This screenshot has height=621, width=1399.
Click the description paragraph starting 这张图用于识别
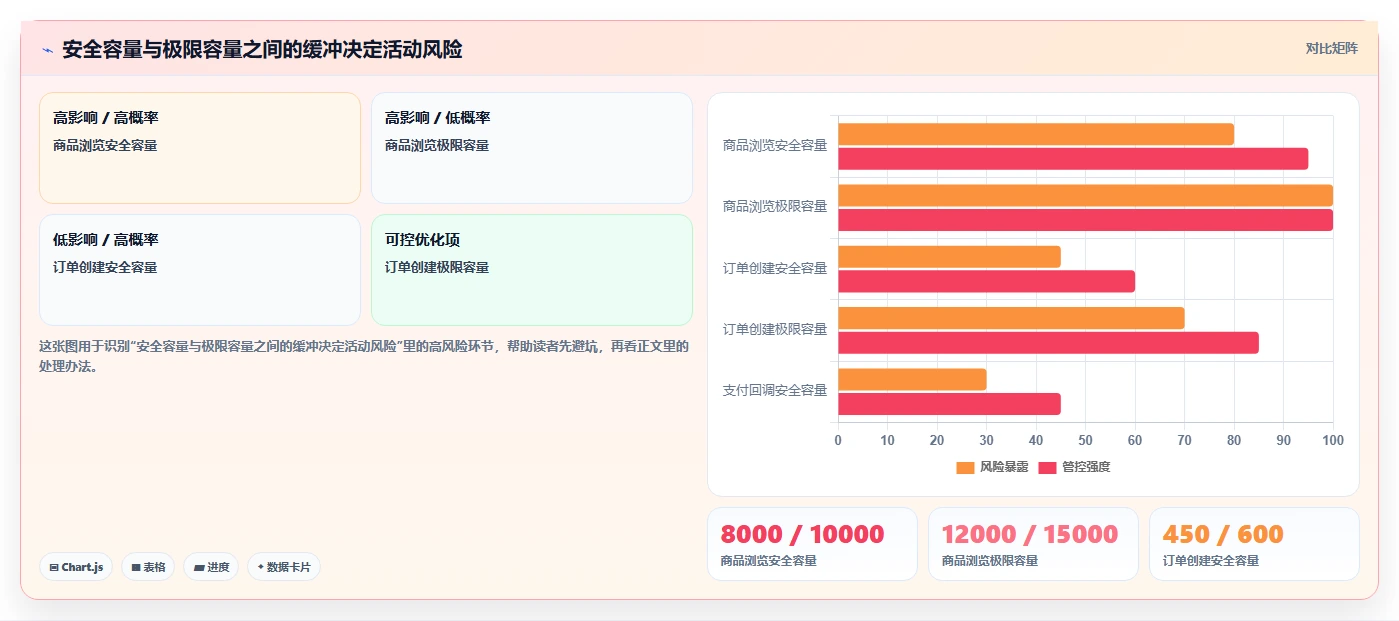pyautogui.click(x=364, y=356)
